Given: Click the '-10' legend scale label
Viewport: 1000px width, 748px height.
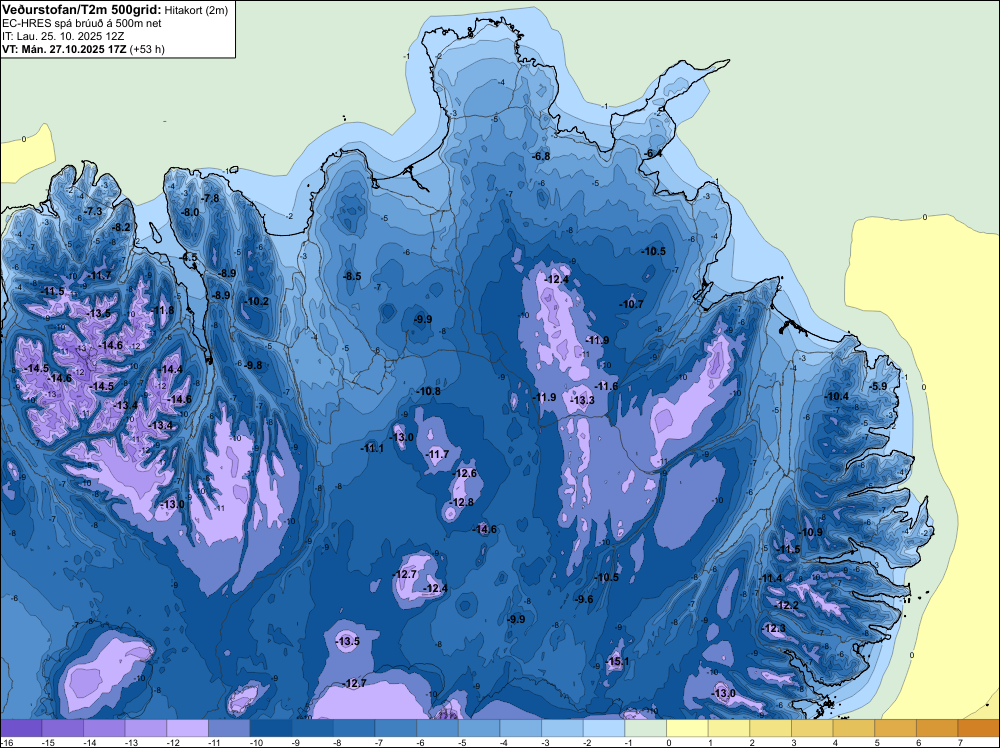Looking at the screenshot, I should [x=256, y=742].
